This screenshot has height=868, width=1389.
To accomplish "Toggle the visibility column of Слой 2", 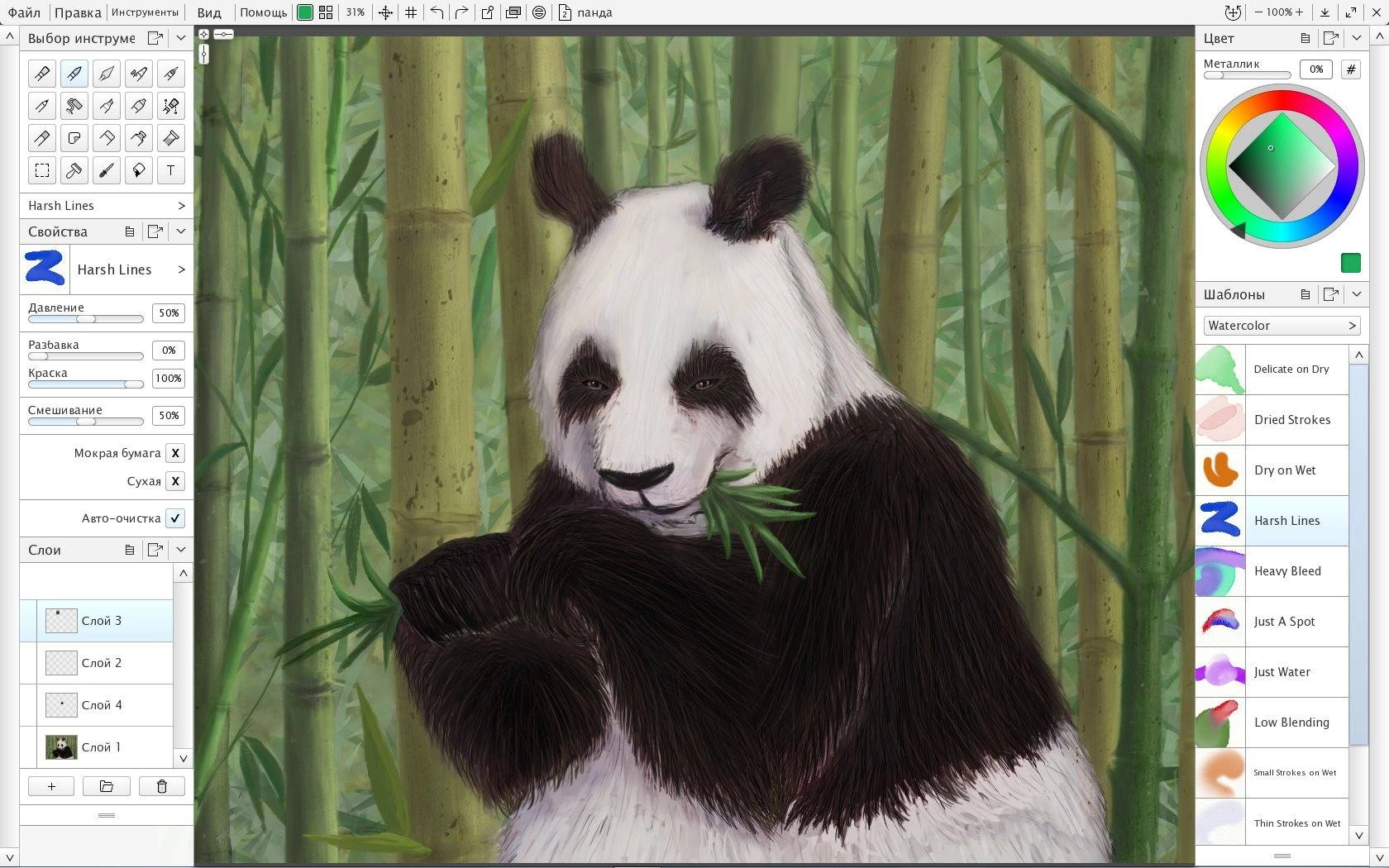I will [29, 663].
